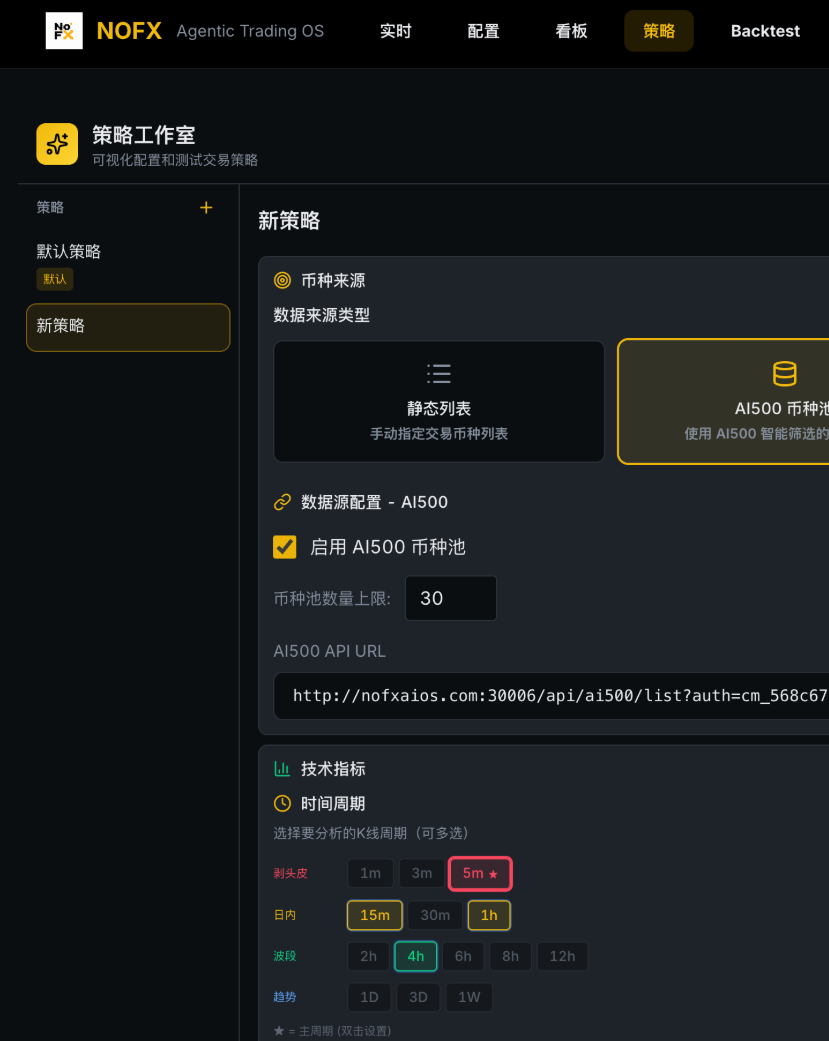This screenshot has width=829, height=1041.
Task: Click the 数据源配置 link icon
Action: click(282, 502)
